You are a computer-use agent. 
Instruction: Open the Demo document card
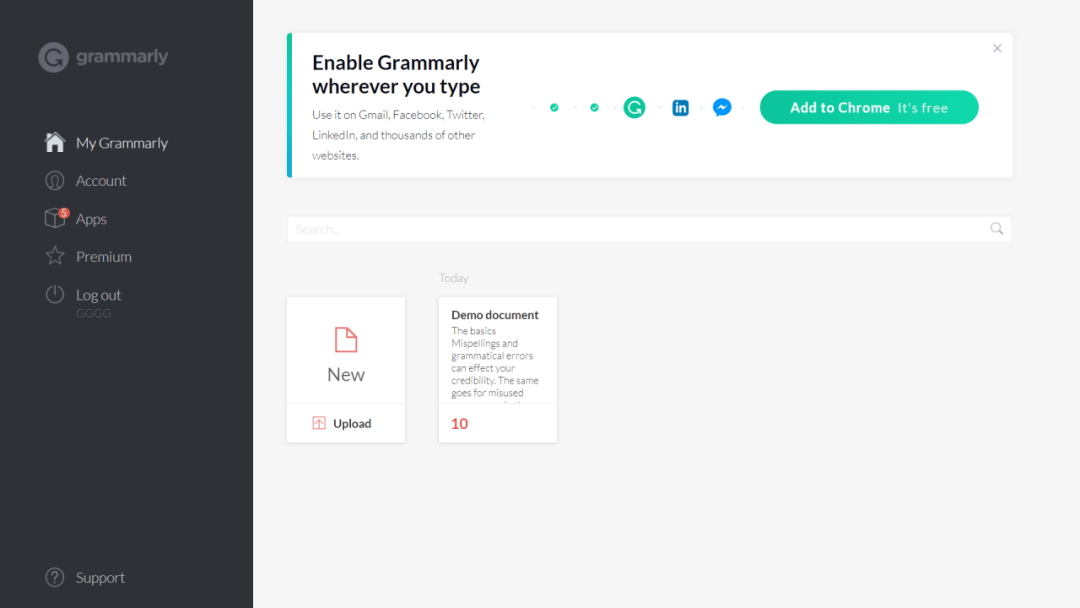click(497, 350)
